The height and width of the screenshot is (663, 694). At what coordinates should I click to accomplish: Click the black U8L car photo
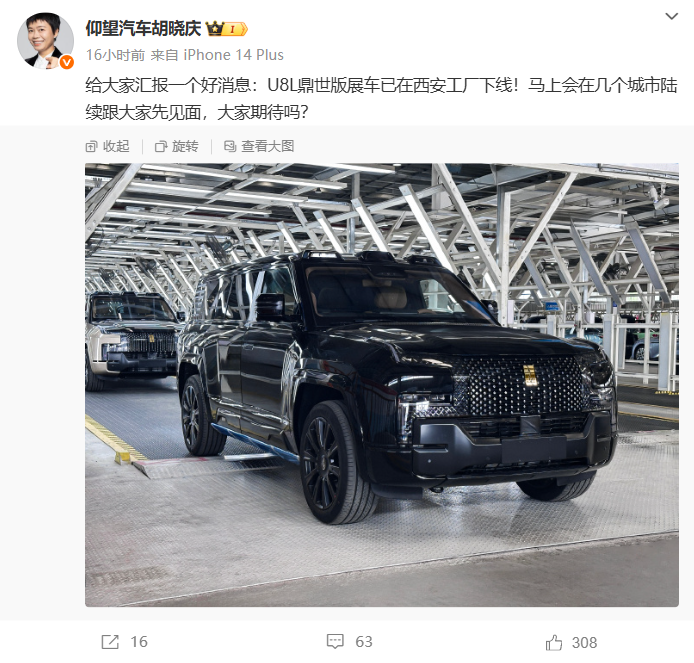[382, 385]
